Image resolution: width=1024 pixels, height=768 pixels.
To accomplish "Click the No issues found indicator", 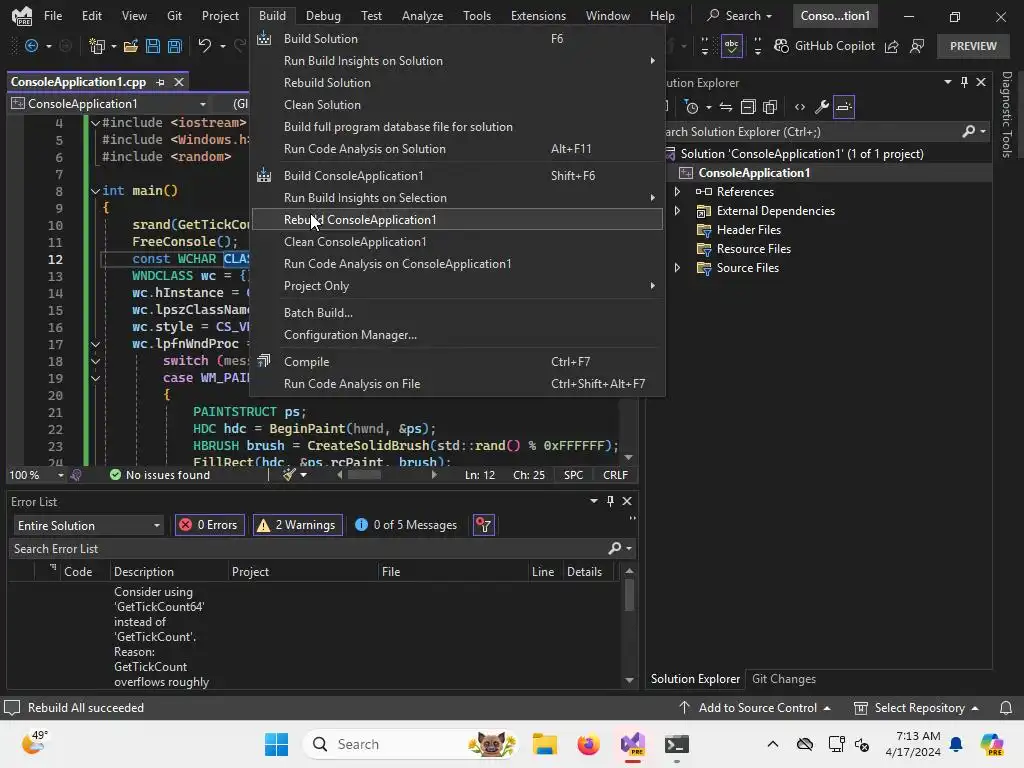I will 160,475.
